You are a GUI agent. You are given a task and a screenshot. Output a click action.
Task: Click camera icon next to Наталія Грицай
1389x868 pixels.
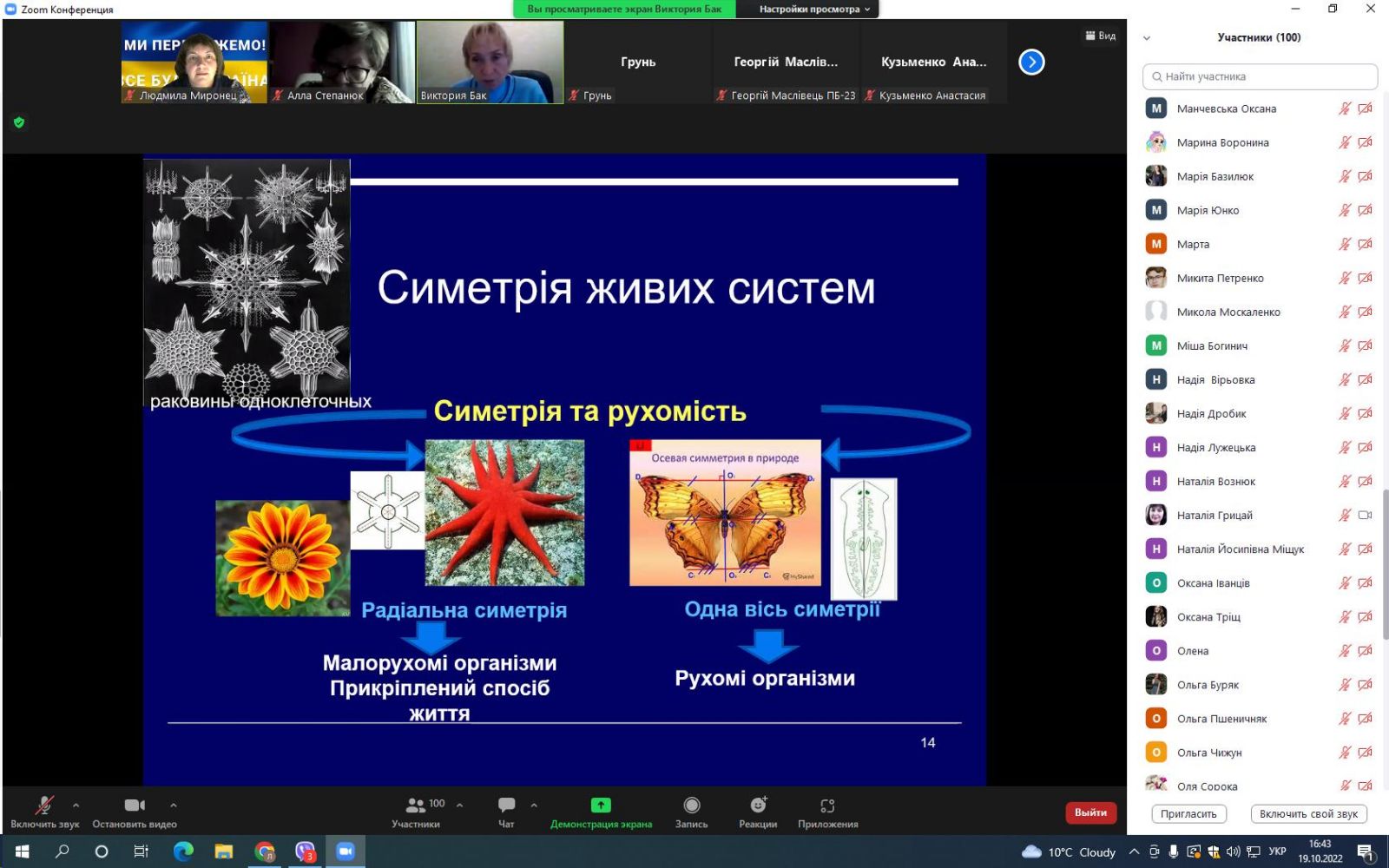coord(1365,515)
